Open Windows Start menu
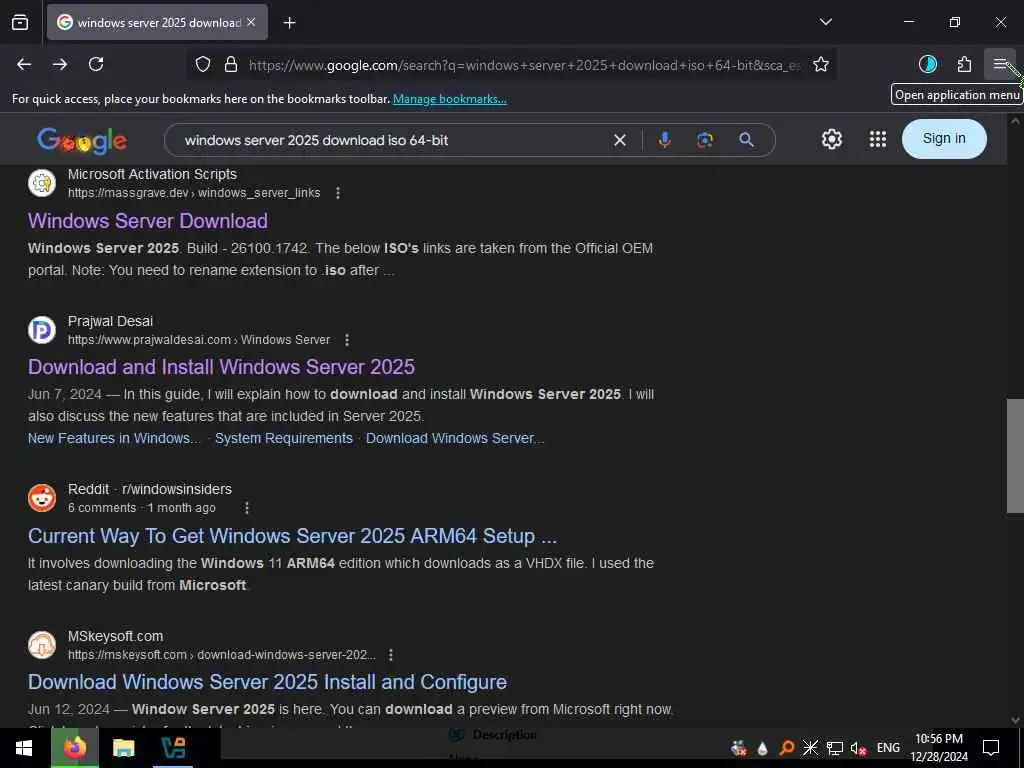This screenshot has height=768, width=1024. point(24,748)
